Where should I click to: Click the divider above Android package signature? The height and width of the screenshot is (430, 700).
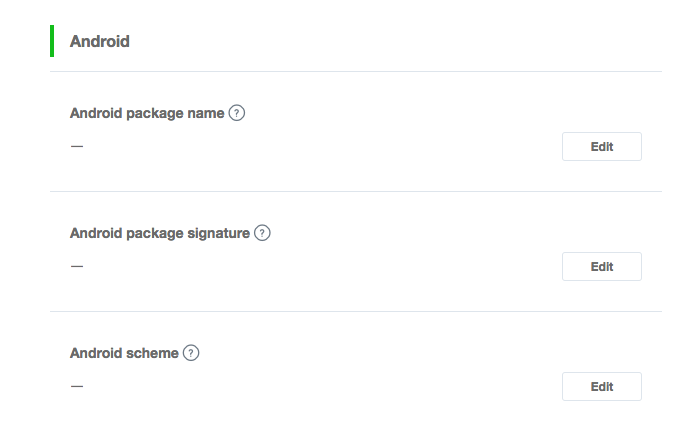point(356,192)
